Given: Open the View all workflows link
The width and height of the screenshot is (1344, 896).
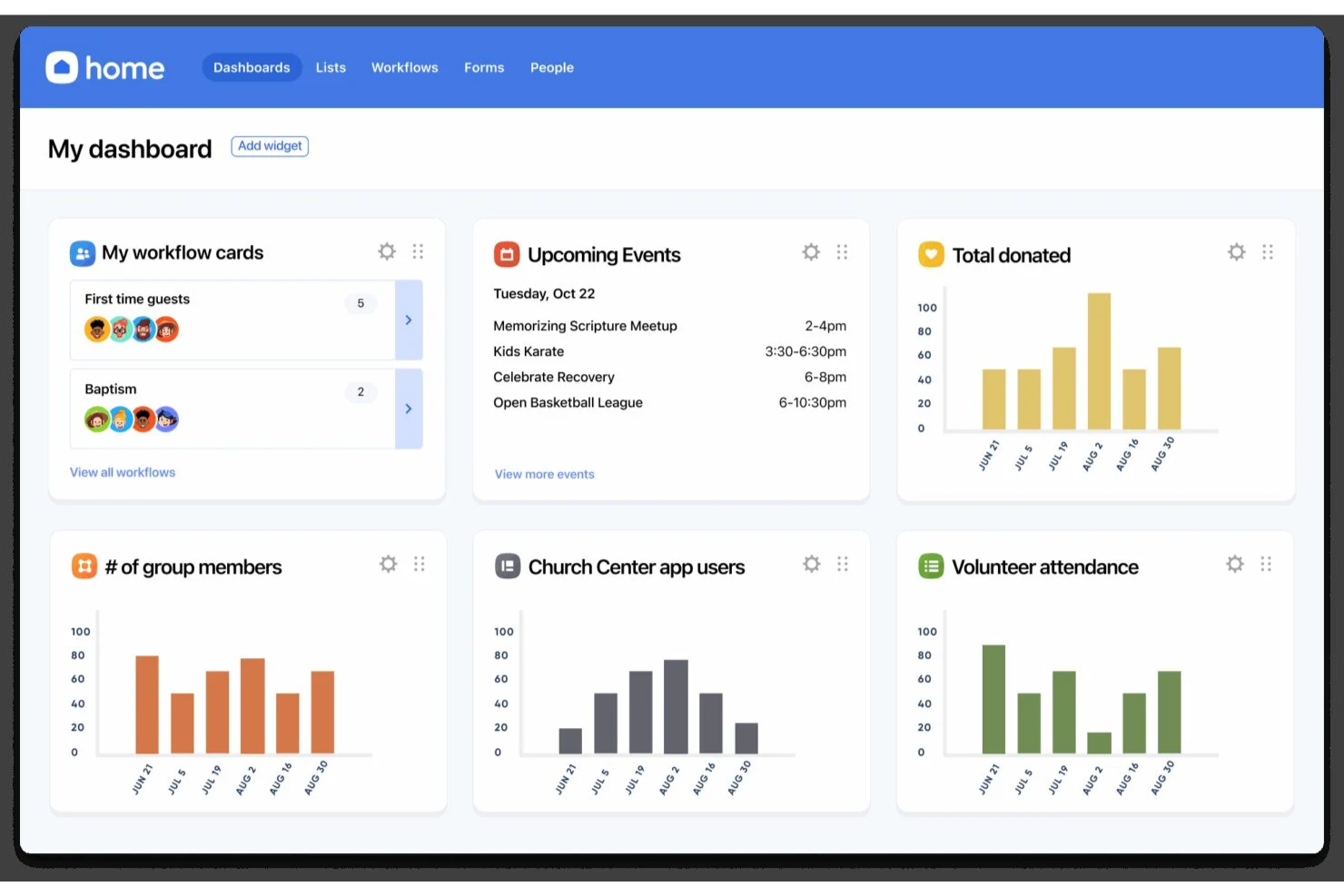Looking at the screenshot, I should 123,472.
